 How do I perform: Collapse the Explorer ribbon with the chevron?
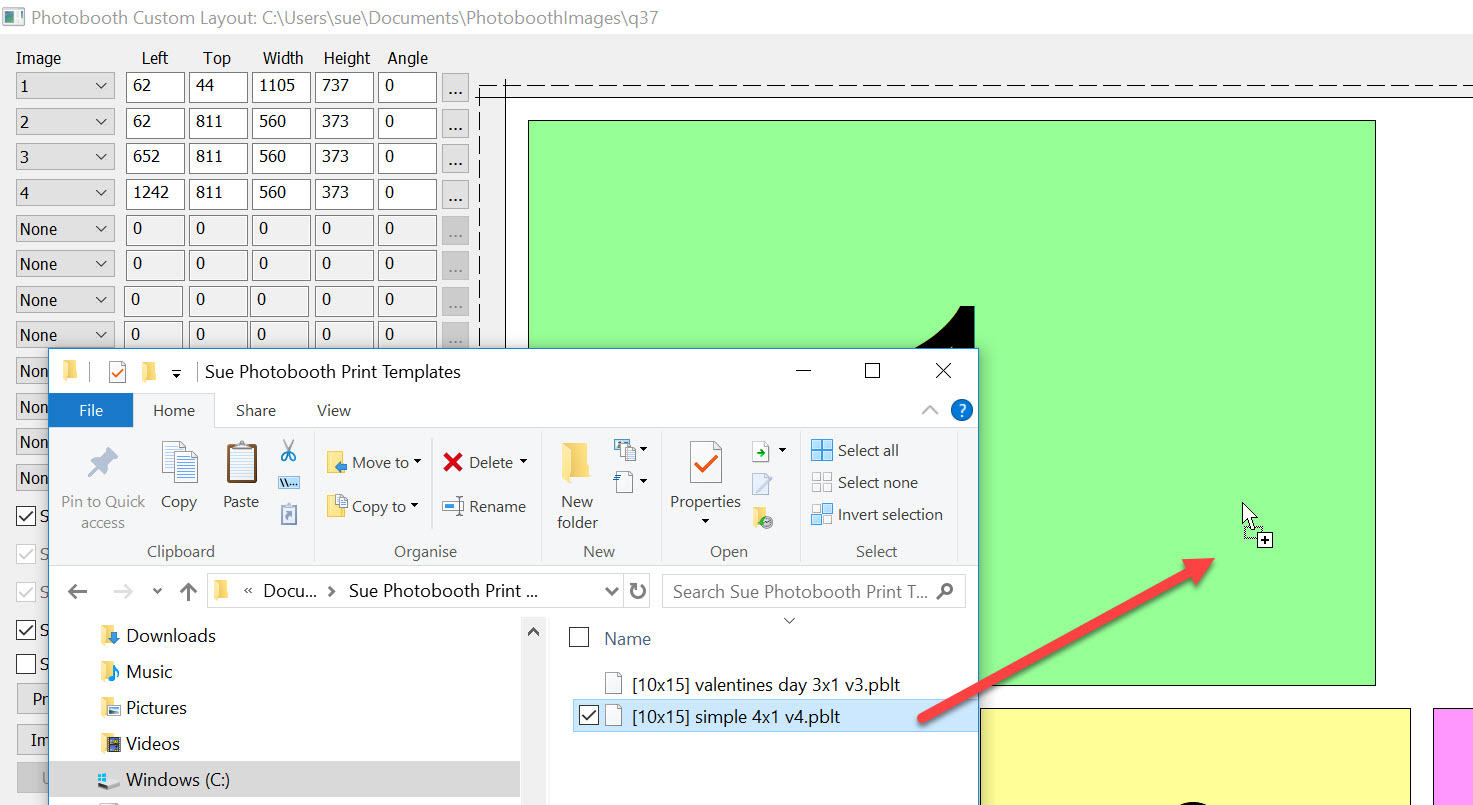pos(929,410)
